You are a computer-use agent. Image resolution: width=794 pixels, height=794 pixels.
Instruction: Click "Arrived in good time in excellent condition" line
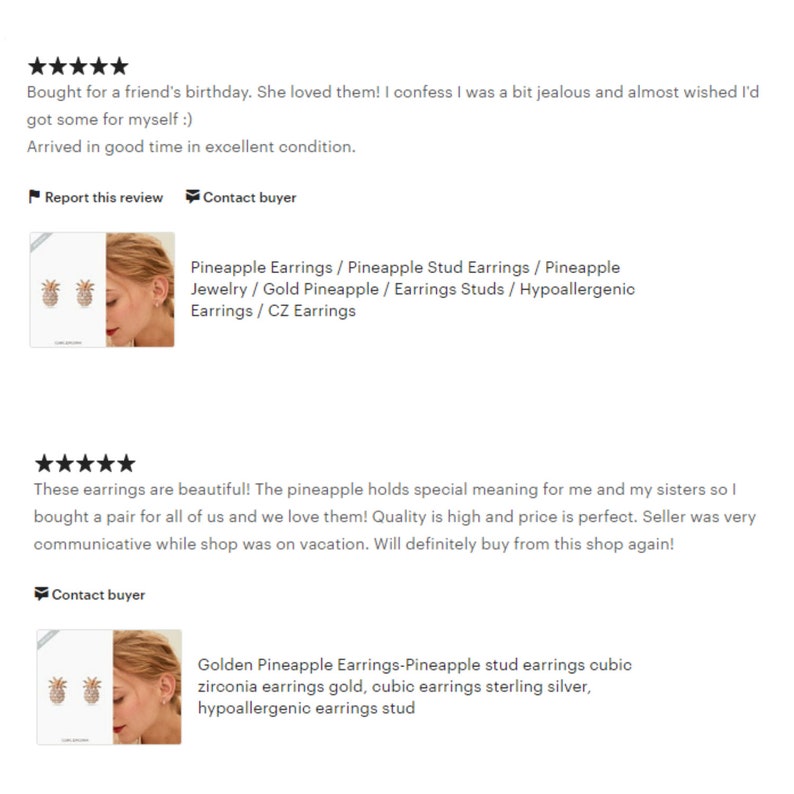tap(191, 147)
